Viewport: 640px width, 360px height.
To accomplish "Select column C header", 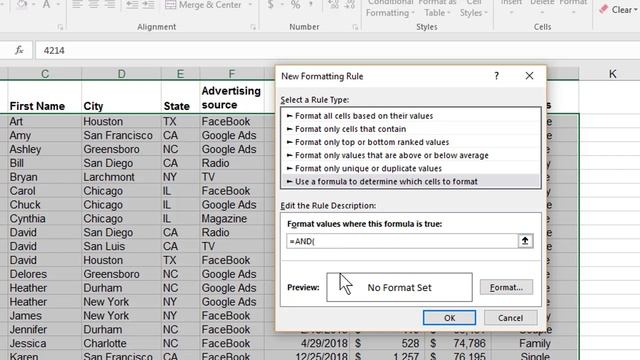I will pos(45,74).
